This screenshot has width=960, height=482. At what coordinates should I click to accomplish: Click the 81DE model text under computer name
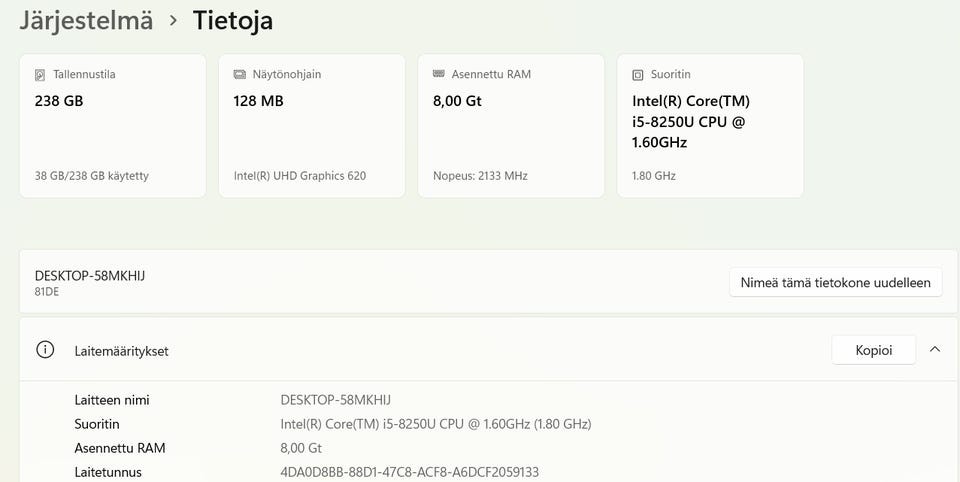[47, 292]
